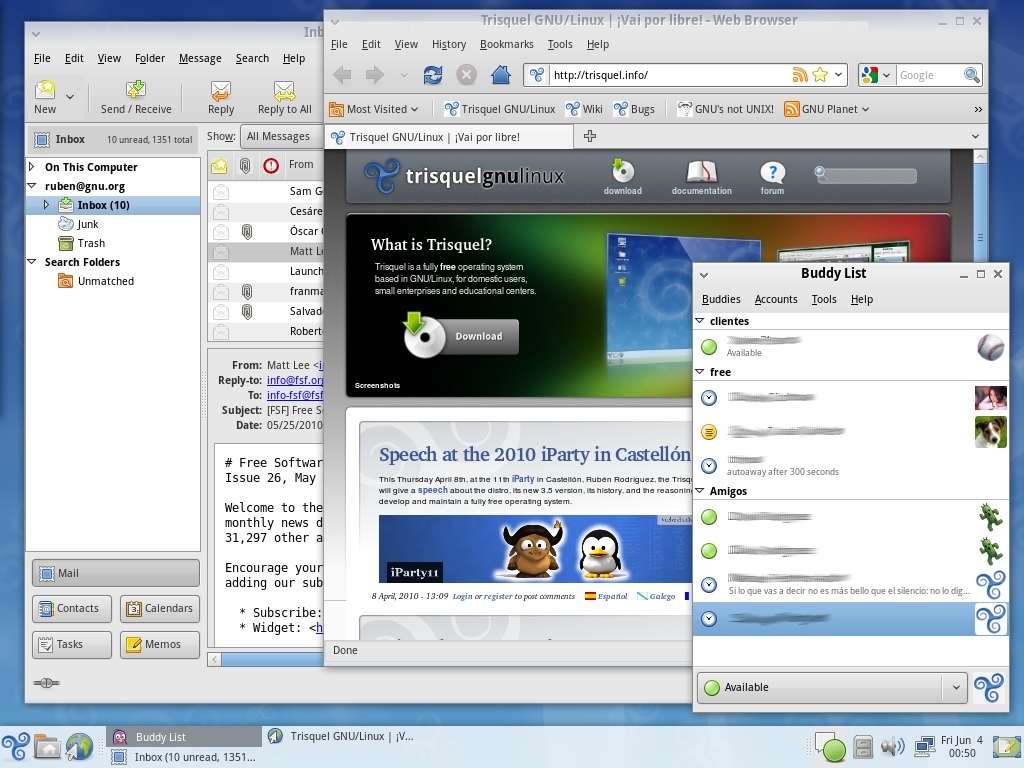The width and height of the screenshot is (1024, 768).
Task: Select the Junk folder
Action: [x=88, y=224]
